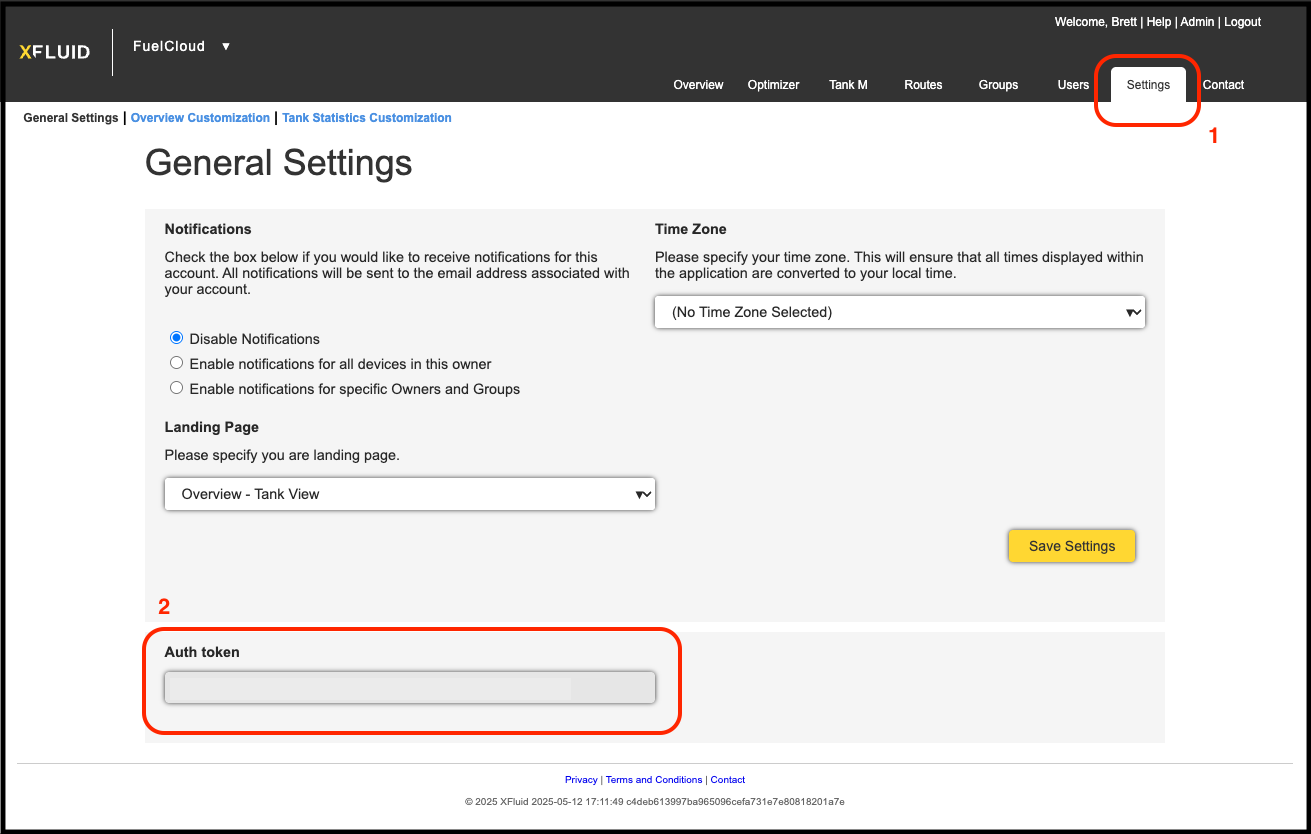
Task: Click the XFLUID logo
Action: pos(55,52)
